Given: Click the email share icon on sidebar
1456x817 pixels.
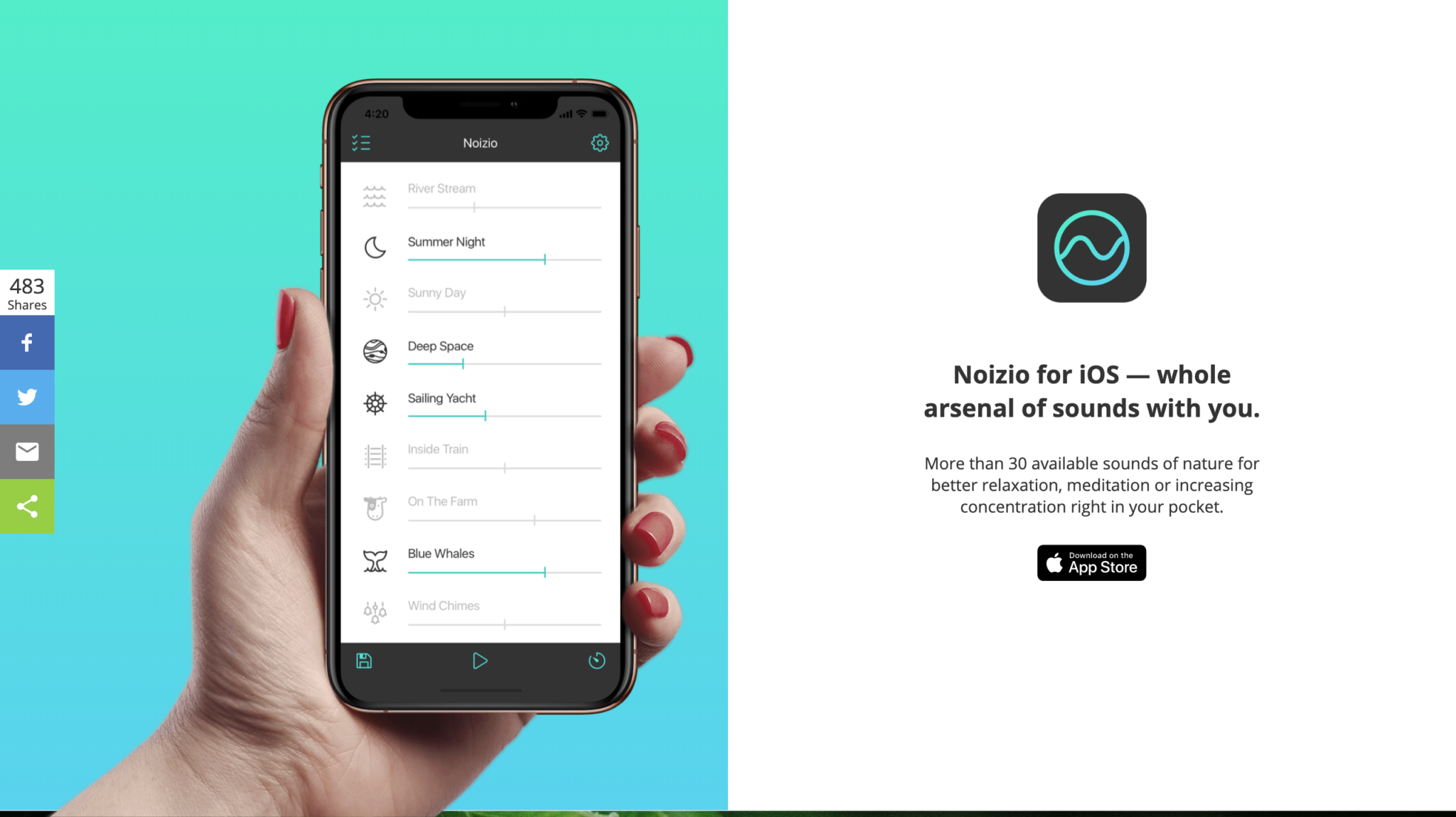Looking at the screenshot, I should 27,452.
